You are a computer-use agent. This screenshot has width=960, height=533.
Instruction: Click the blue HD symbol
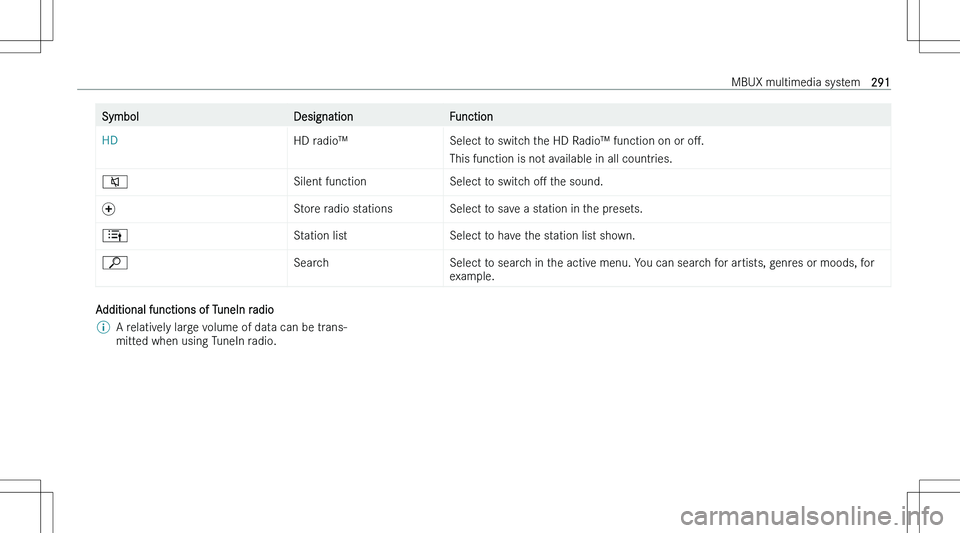[110, 141]
